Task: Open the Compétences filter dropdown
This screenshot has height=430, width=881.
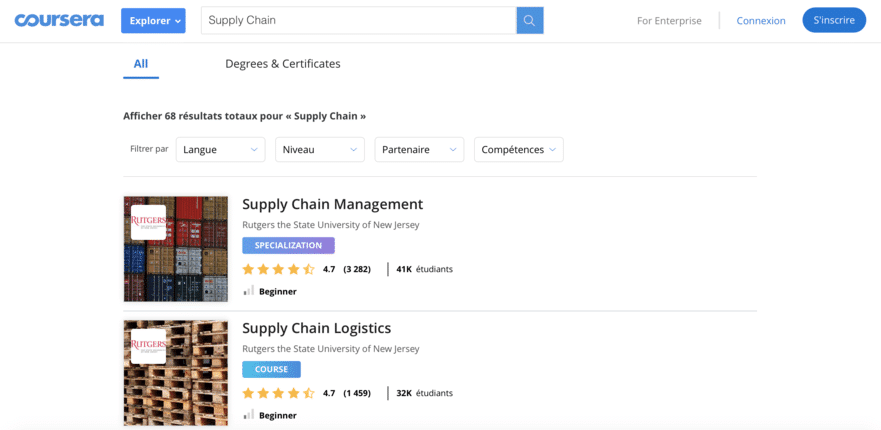Action: (519, 150)
